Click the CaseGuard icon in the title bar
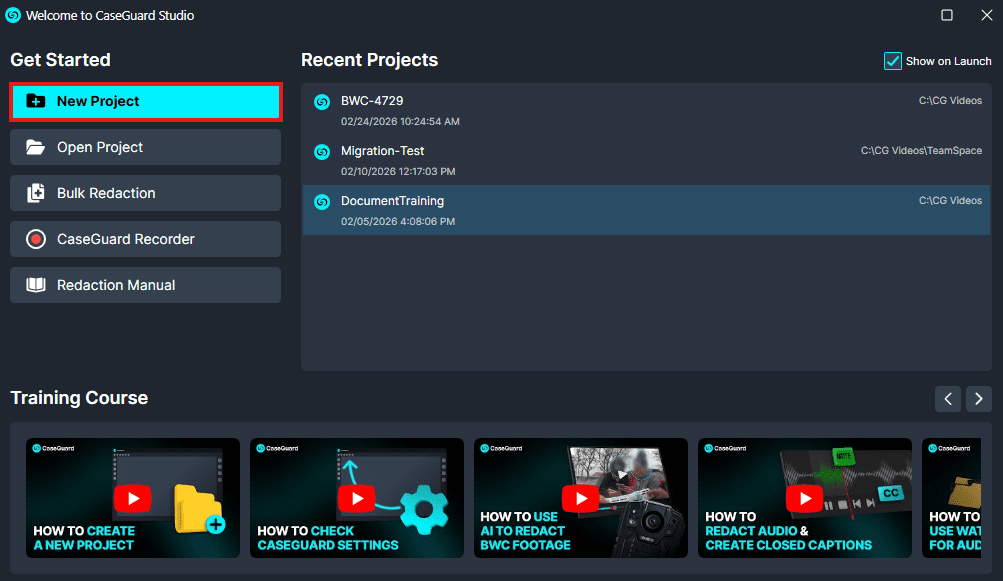Screen dimensions: 1003x581 click(12, 15)
